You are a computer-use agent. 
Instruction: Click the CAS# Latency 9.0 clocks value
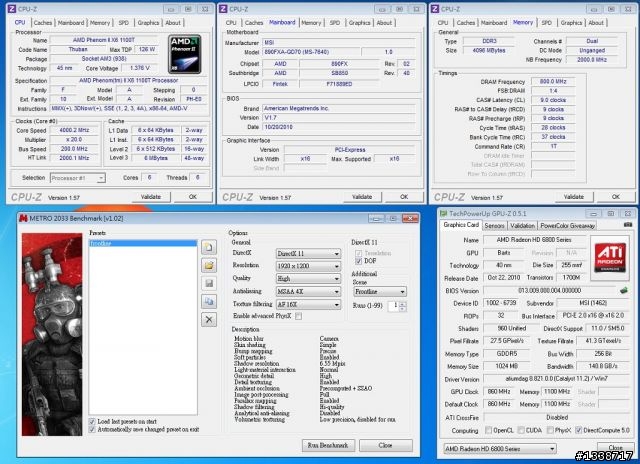click(553, 100)
